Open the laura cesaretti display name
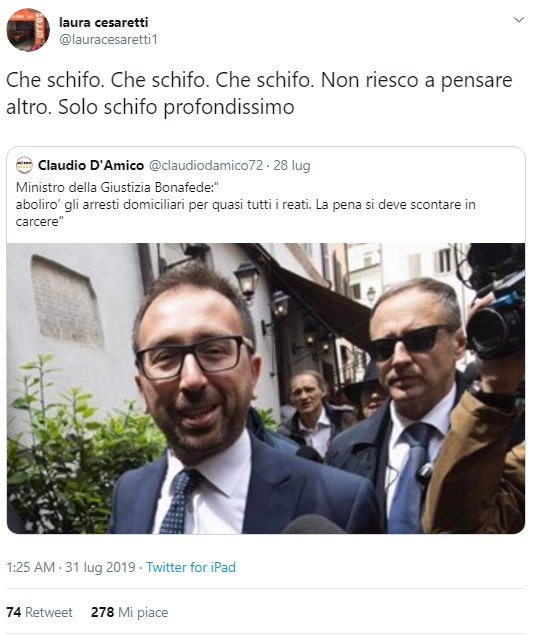This screenshot has height=635, width=533. point(104,22)
